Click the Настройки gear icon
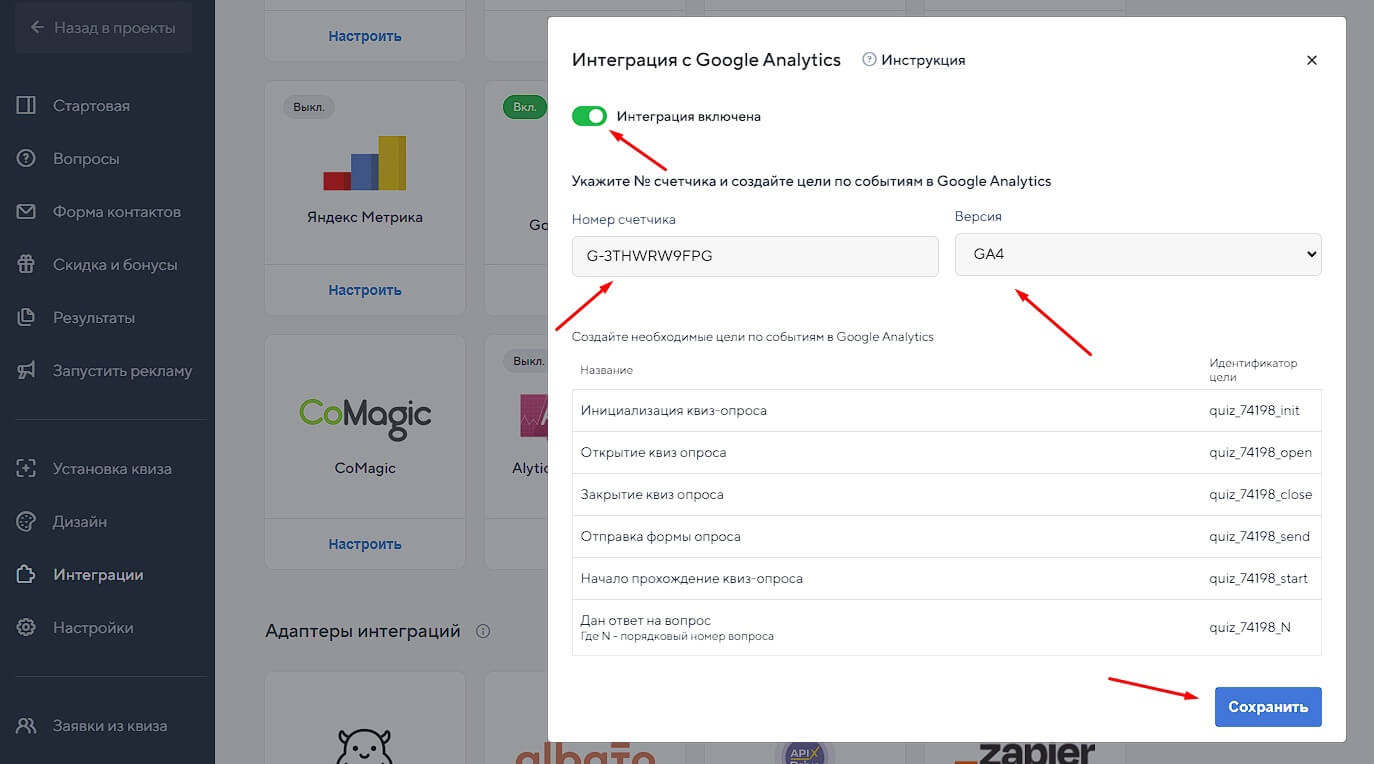This screenshot has width=1374, height=764. 27,628
